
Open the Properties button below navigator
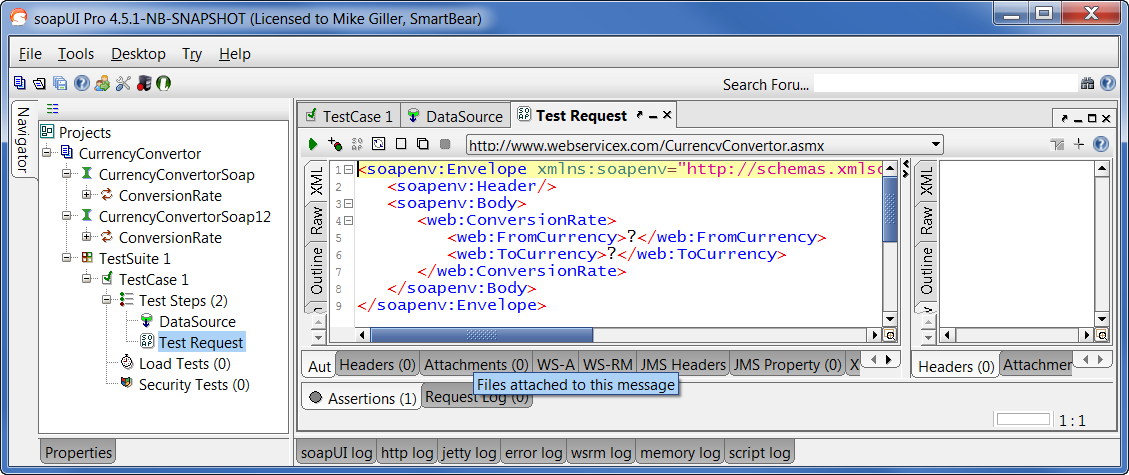tap(78, 453)
